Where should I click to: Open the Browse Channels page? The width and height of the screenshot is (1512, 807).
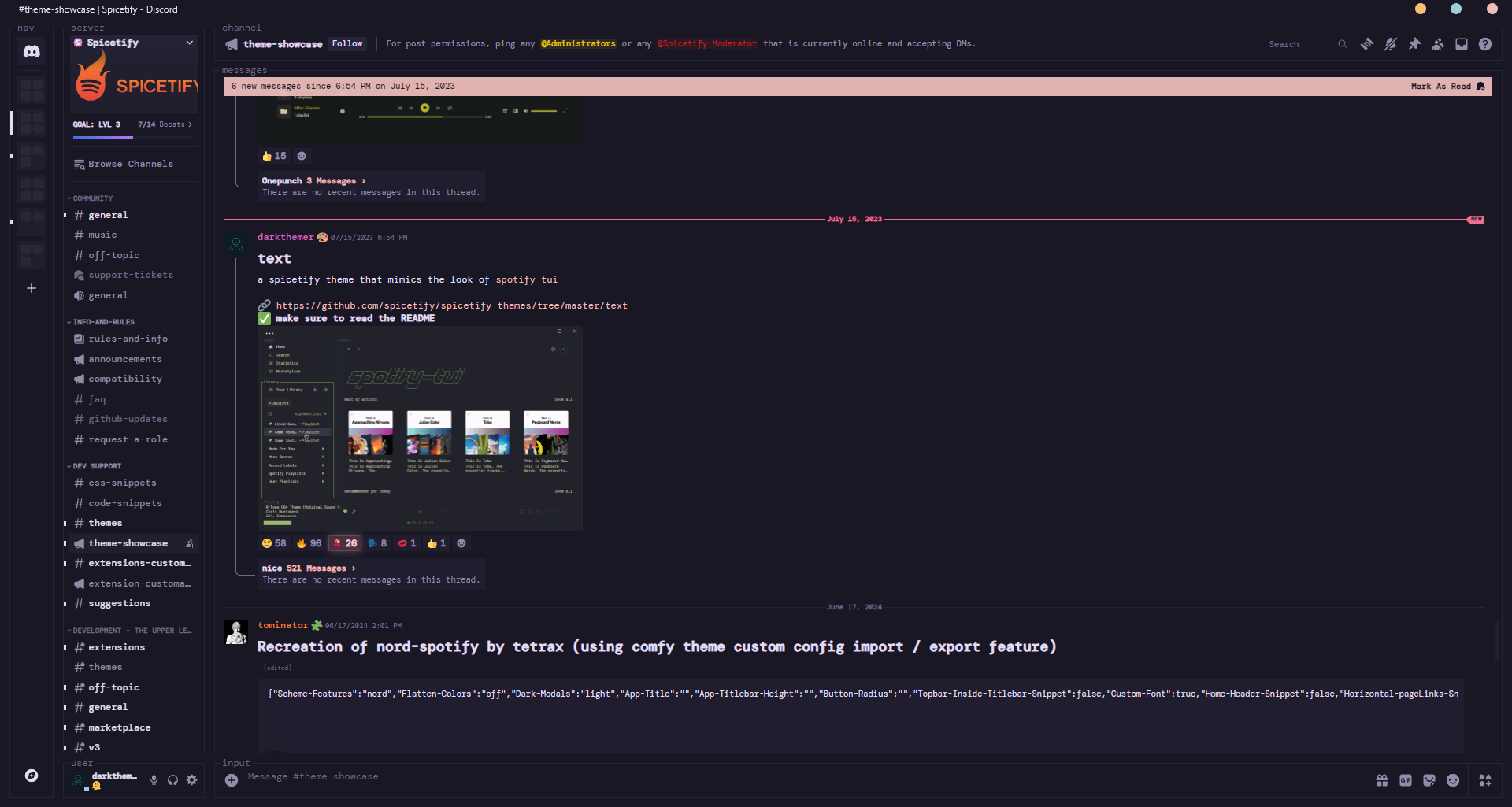(x=132, y=165)
